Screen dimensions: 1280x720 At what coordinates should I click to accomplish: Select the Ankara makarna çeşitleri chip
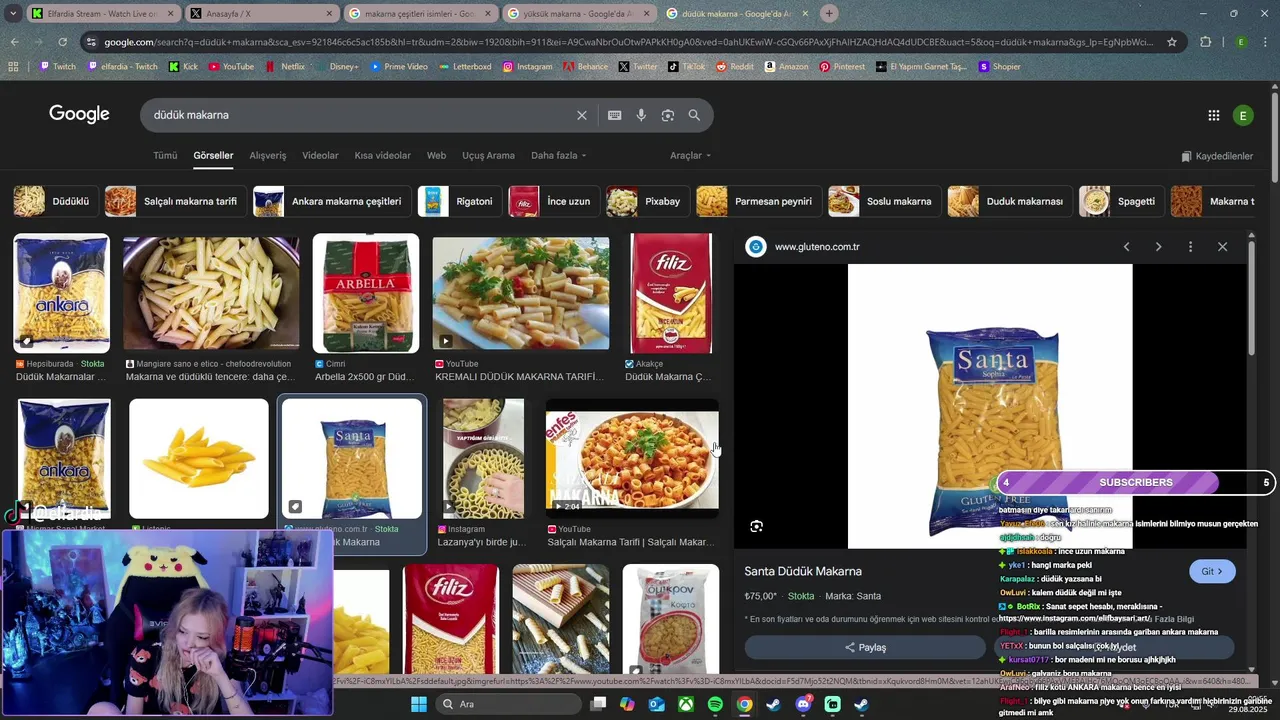(332, 201)
